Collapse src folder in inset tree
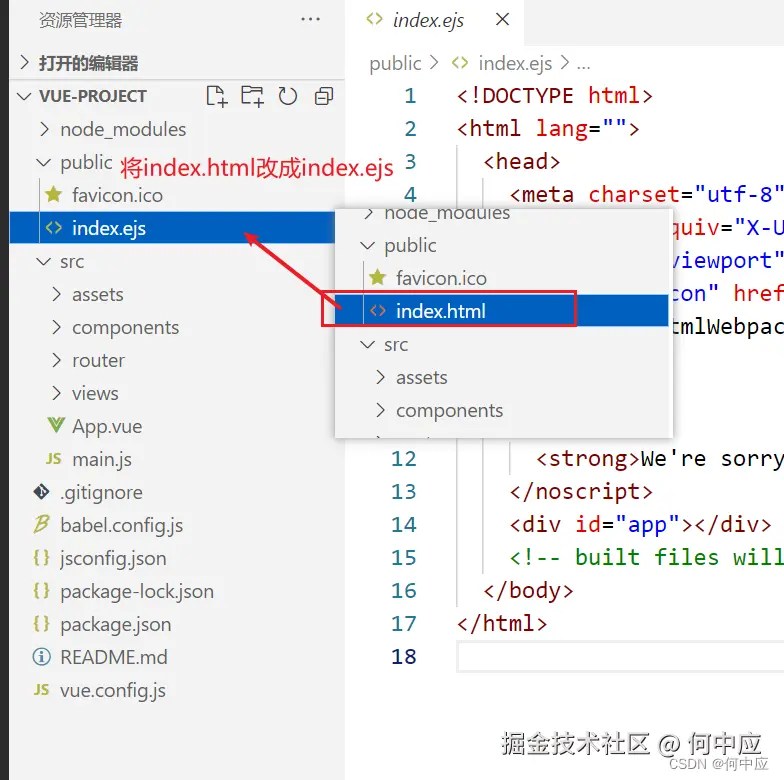The image size is (784, 780). point(368,344)
